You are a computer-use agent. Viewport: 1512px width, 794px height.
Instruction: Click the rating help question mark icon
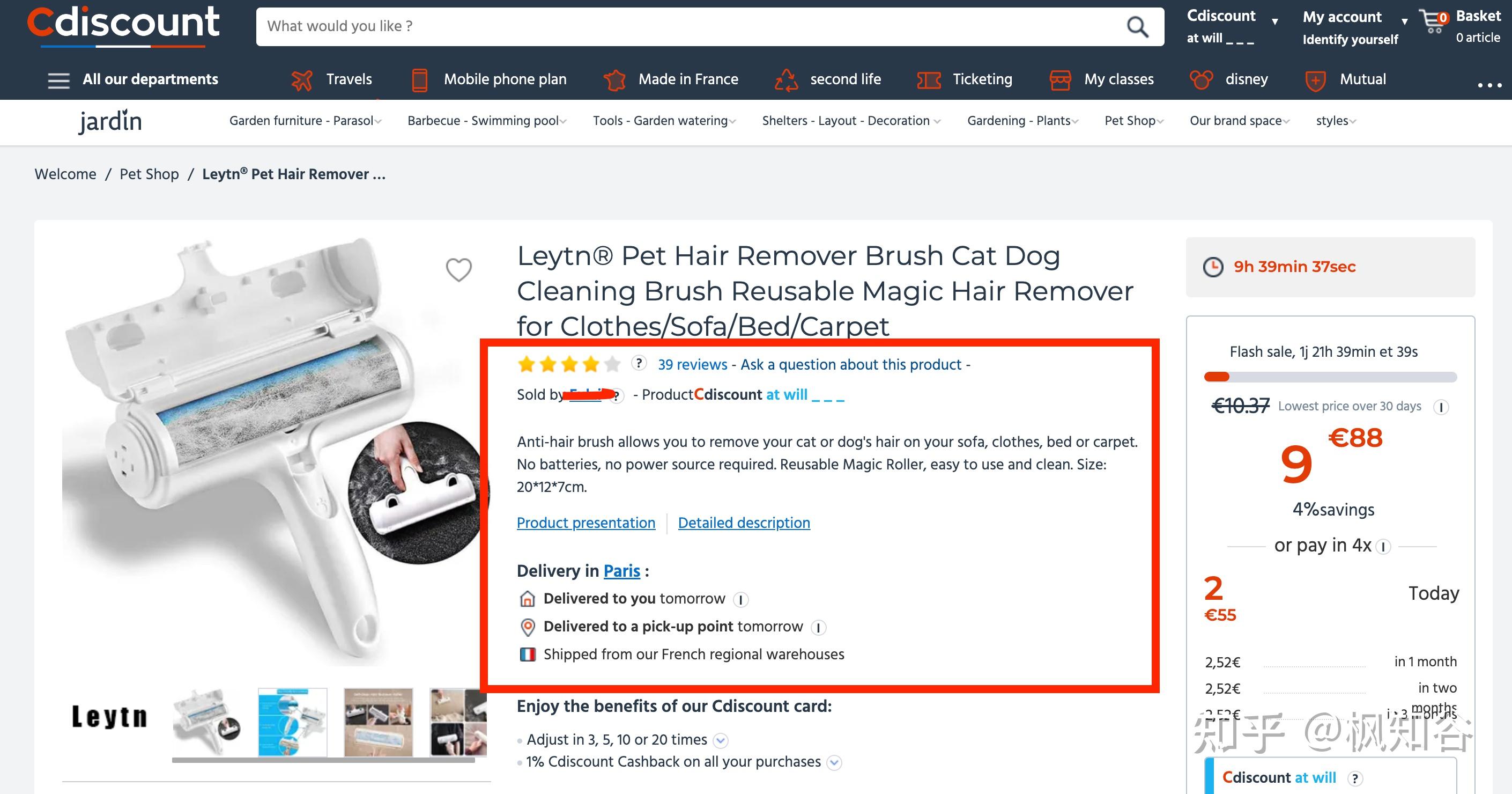(x=639, y=364)
